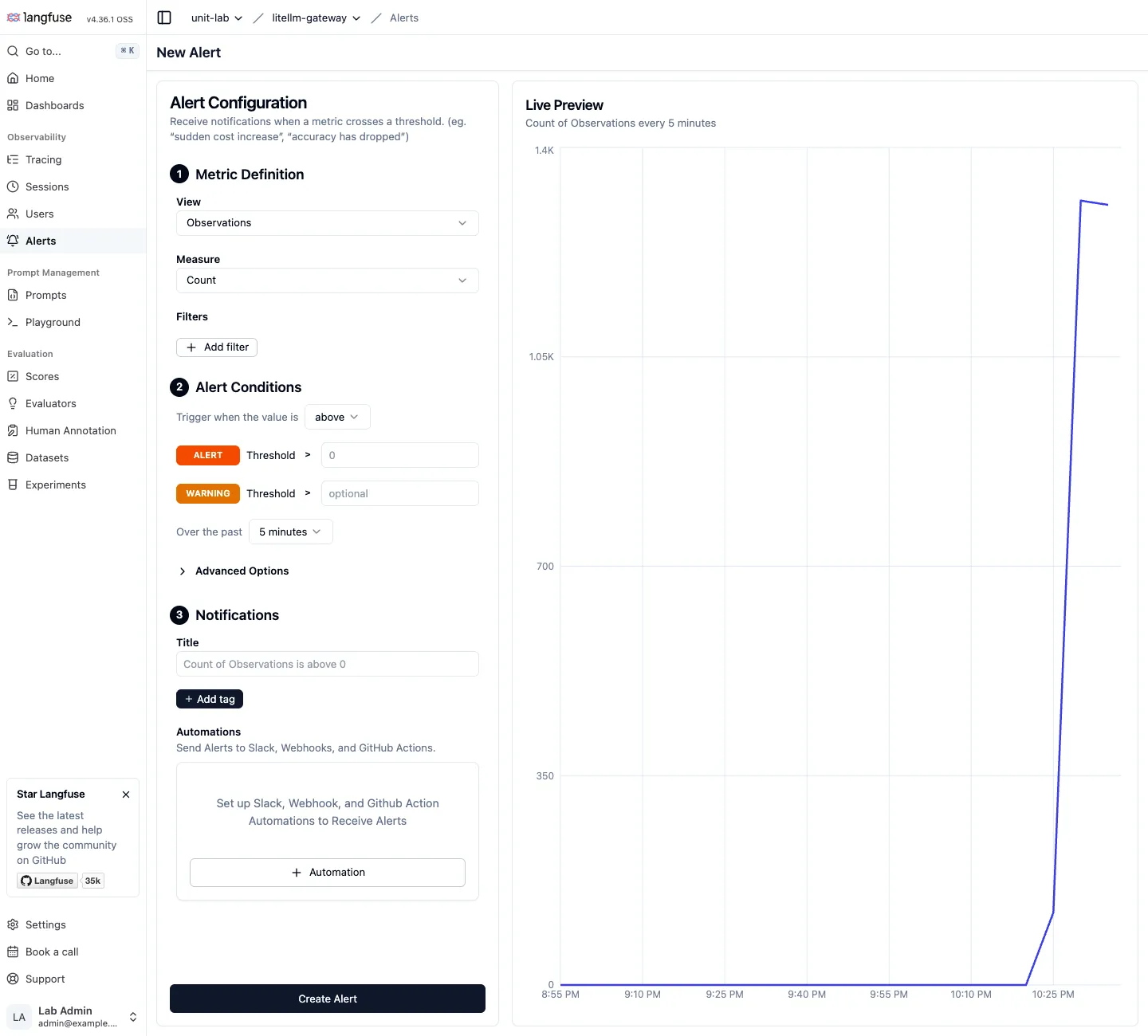Image resolution: width=1148 pixels, height=1036 pixels.
Task: Go to Tracing in the sidebar
Action: coord(73,159)
